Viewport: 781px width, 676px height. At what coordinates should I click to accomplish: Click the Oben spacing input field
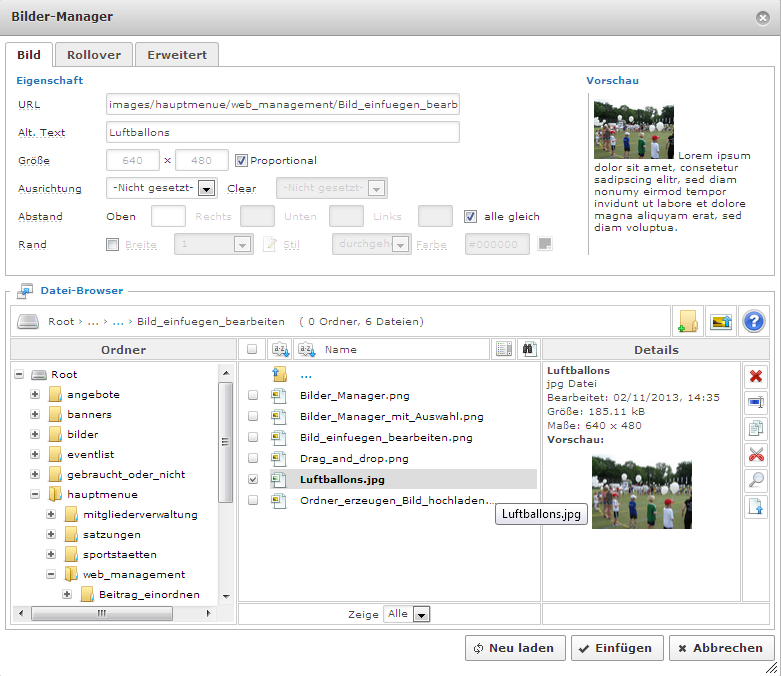(x=168, y=216)
